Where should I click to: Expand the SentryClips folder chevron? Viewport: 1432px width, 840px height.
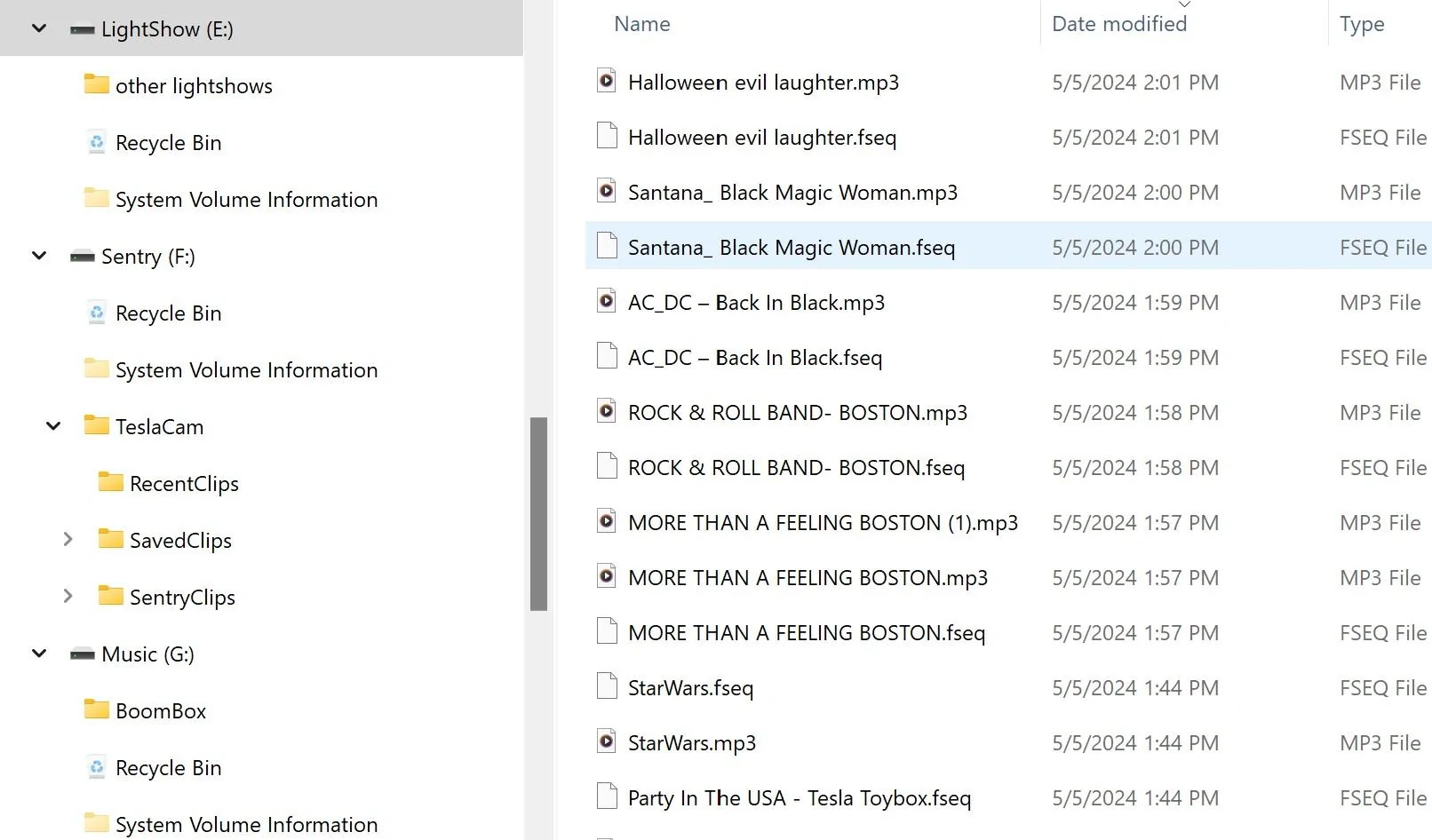click(x=68, y=596)
